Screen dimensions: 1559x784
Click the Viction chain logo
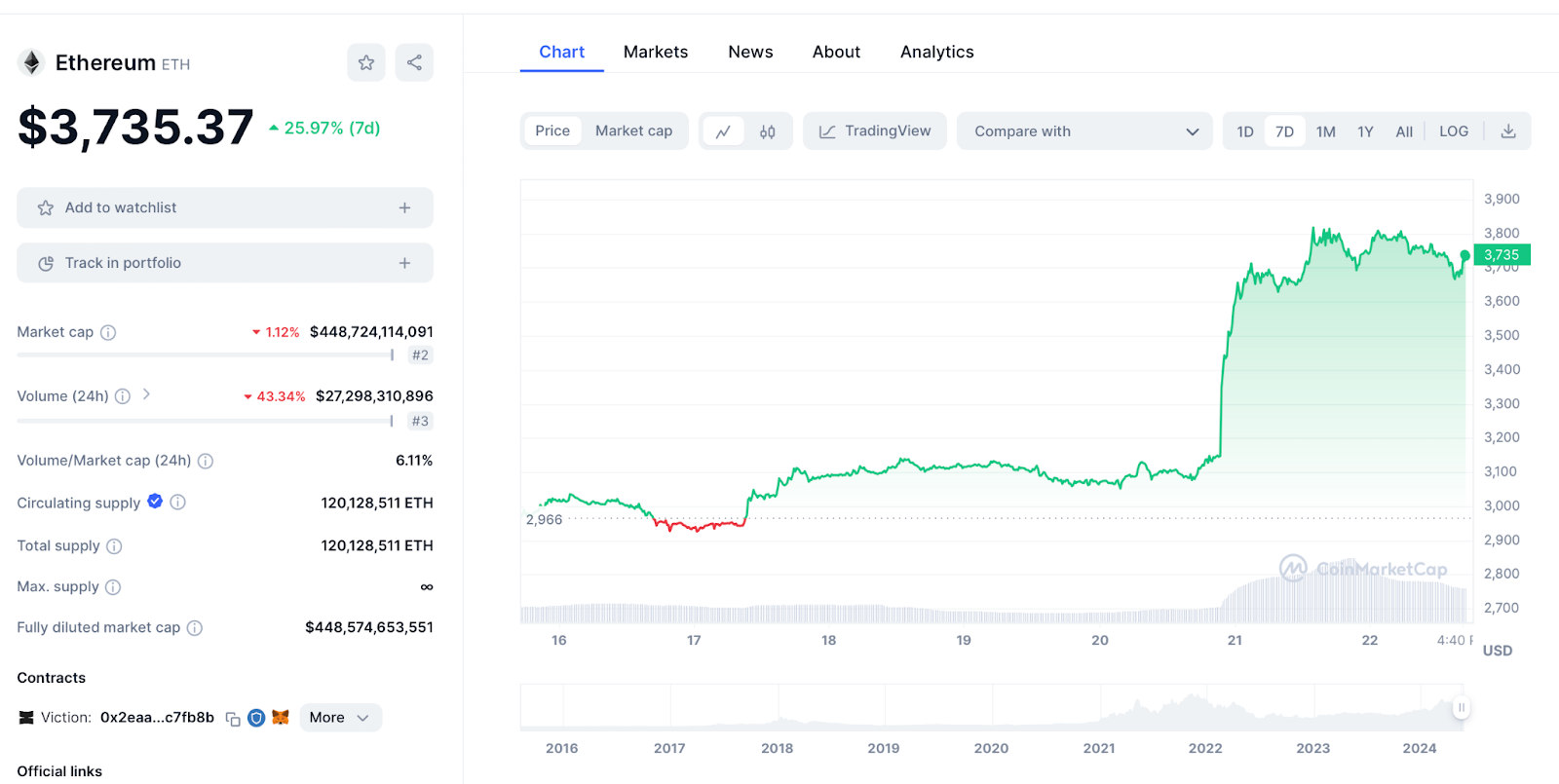click(26, 718)
